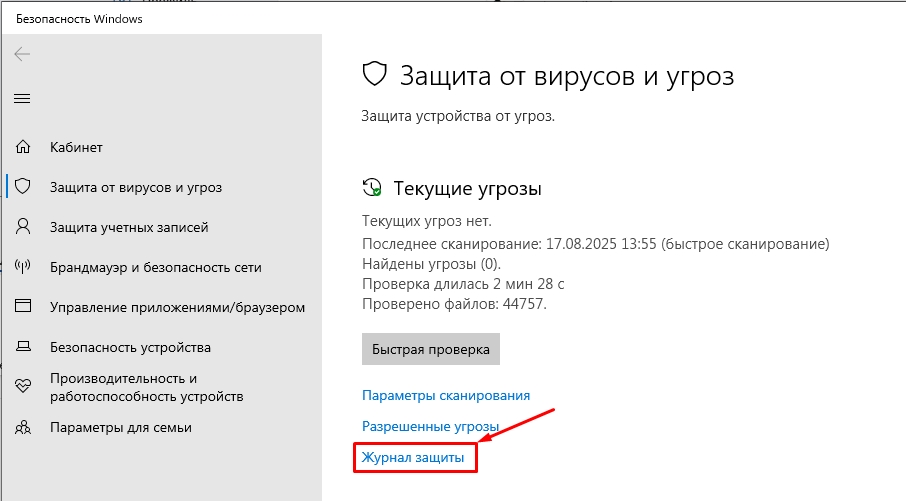Click the Безопасность Windows window title
Image resolution: width=906 pixels, height=501 pixels.
click(x=79, y=19)
